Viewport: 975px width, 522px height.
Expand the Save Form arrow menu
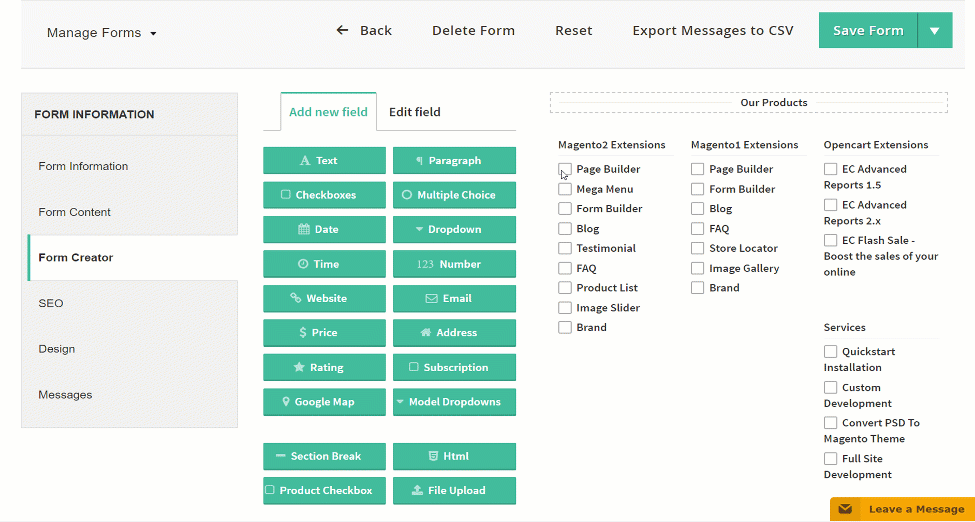tap(935, 30)
